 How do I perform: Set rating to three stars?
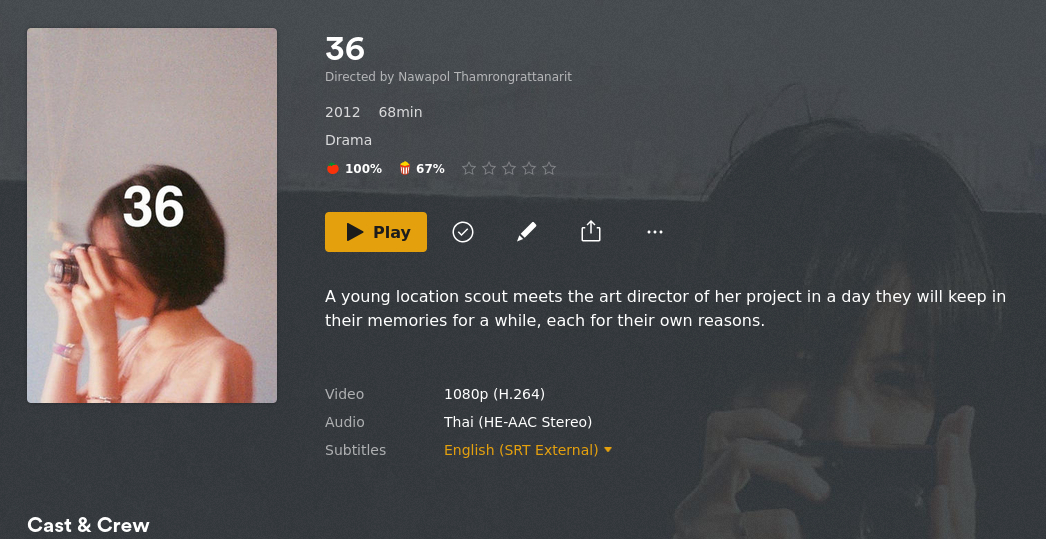pyautogui.click(x=509, y=169)
